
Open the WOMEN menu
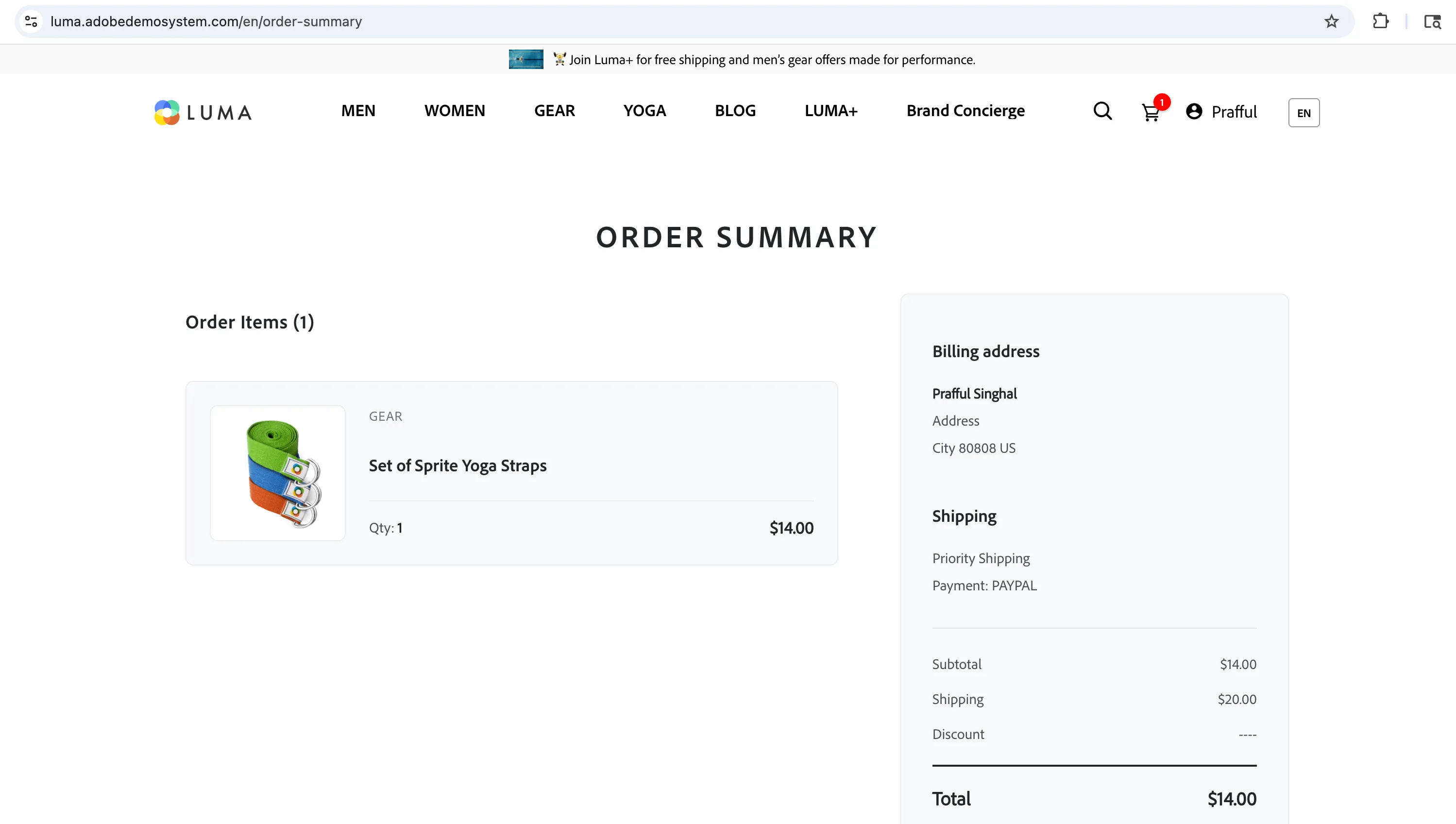point(455,111)
